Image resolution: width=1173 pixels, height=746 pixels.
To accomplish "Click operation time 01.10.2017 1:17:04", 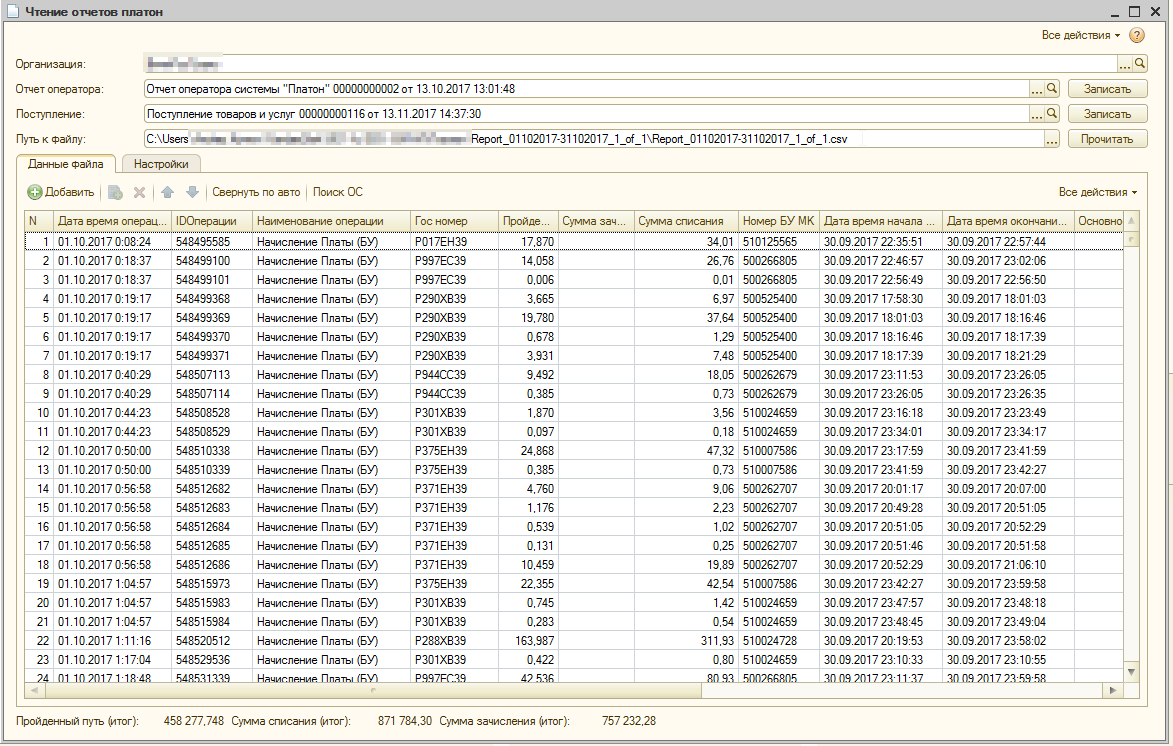I will click(113, 660).
